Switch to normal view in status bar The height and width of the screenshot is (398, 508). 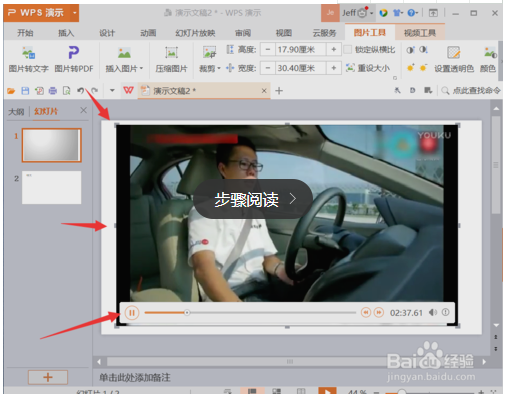pyautogui.click(x=252, y=391)
